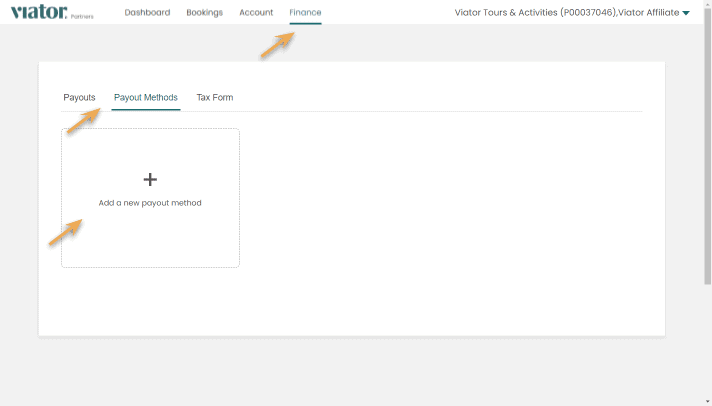Click the Viator Partners logo
Image resolution: width=712 pixels, height=406 pixels.
[52, 12]
